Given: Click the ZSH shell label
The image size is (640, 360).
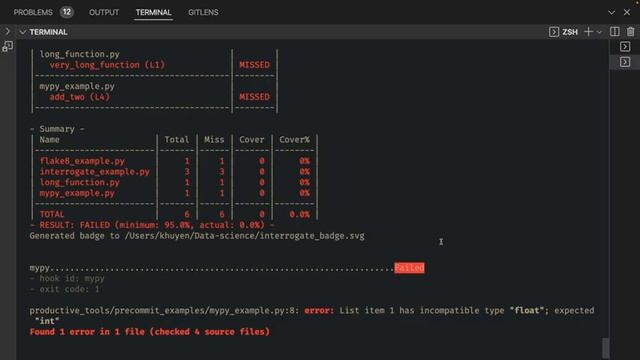Looking at the screenshot, I should [x=570, y=32].
